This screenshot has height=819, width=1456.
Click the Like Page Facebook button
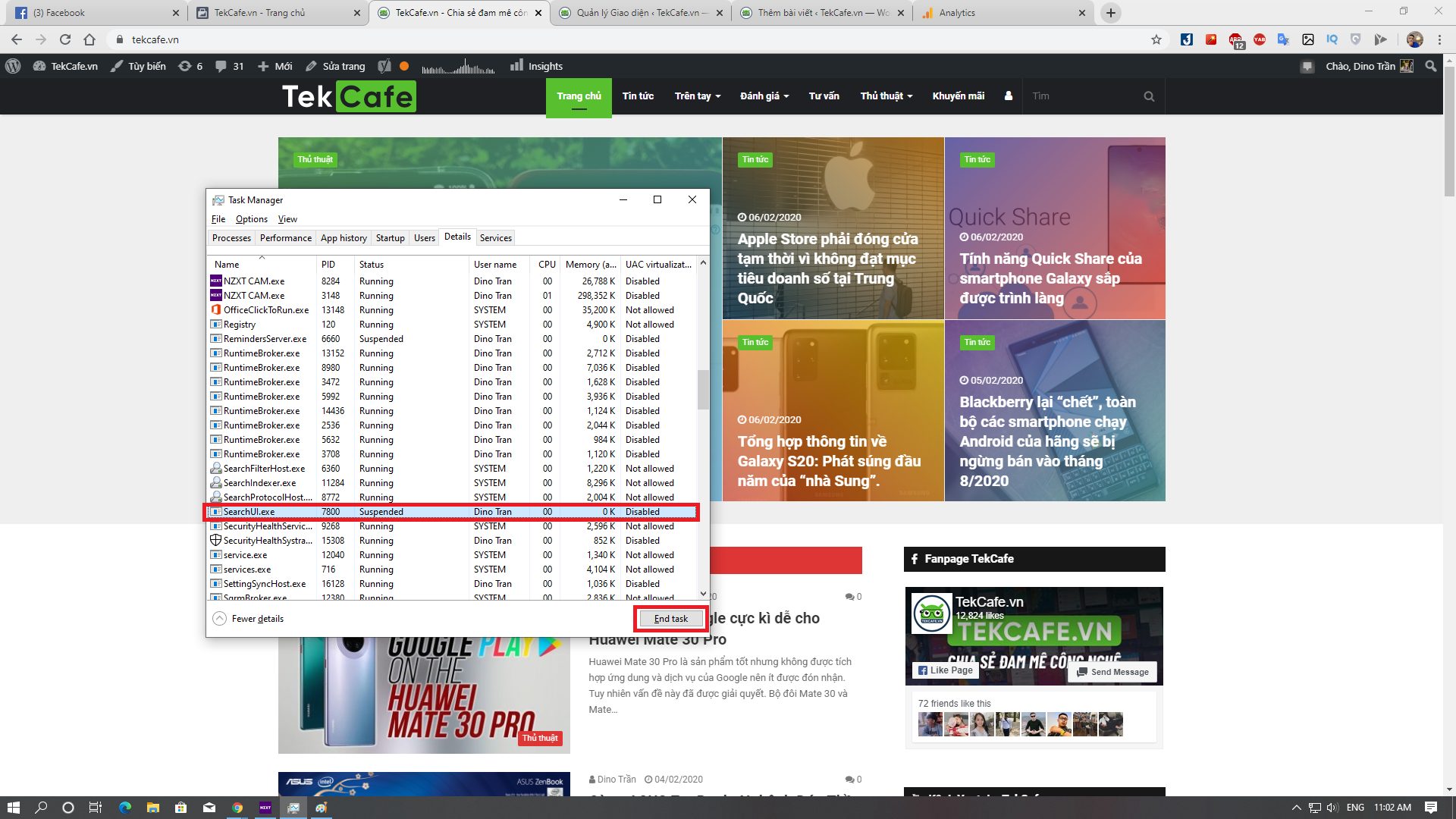(945, 670)
